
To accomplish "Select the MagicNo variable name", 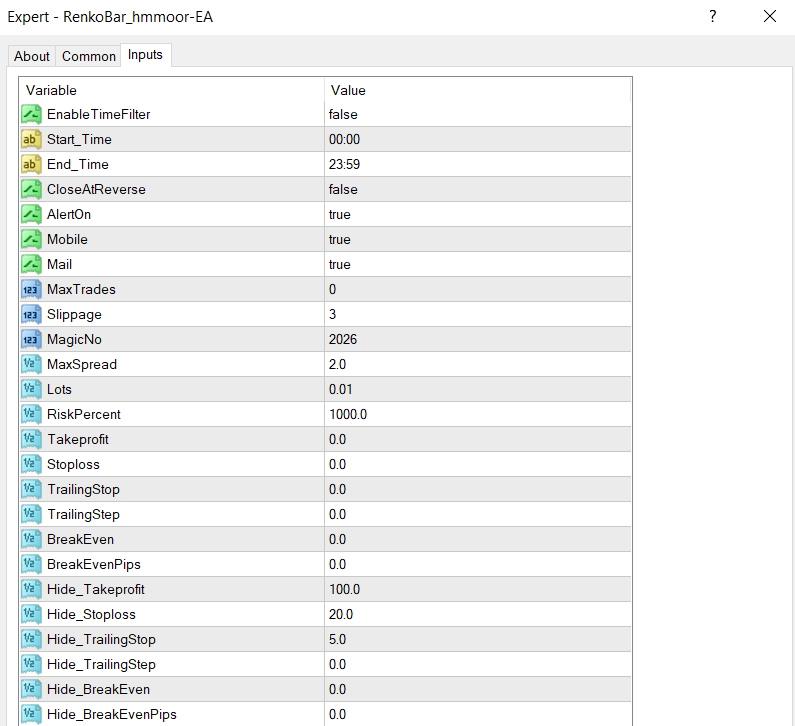I will [x=74, y=340].
